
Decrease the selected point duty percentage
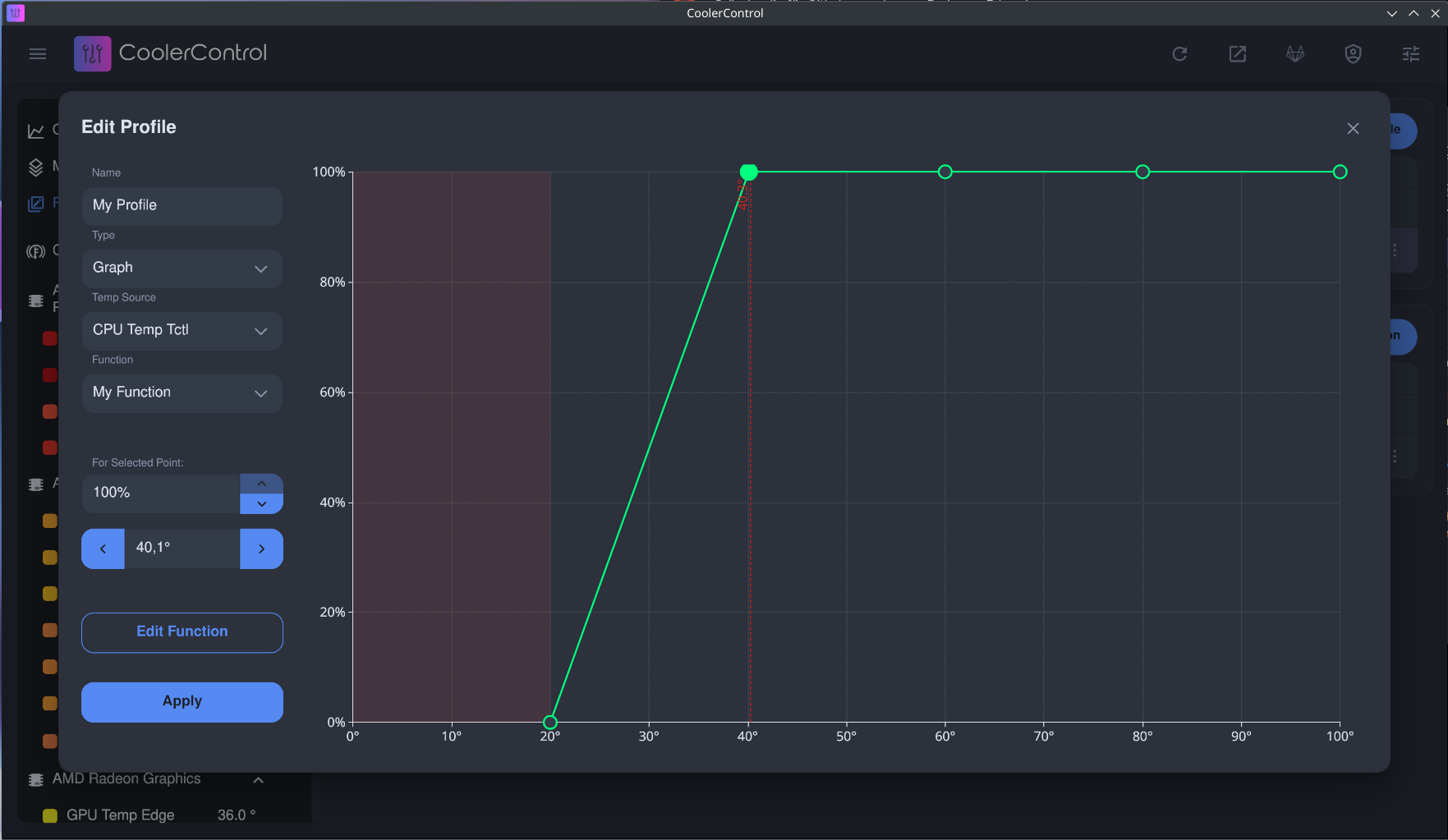[x=261, y=504]
